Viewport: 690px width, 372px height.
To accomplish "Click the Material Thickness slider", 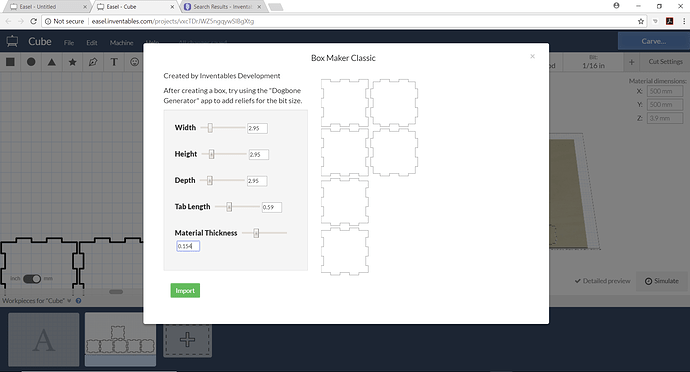I will click(x=264, y=233).
